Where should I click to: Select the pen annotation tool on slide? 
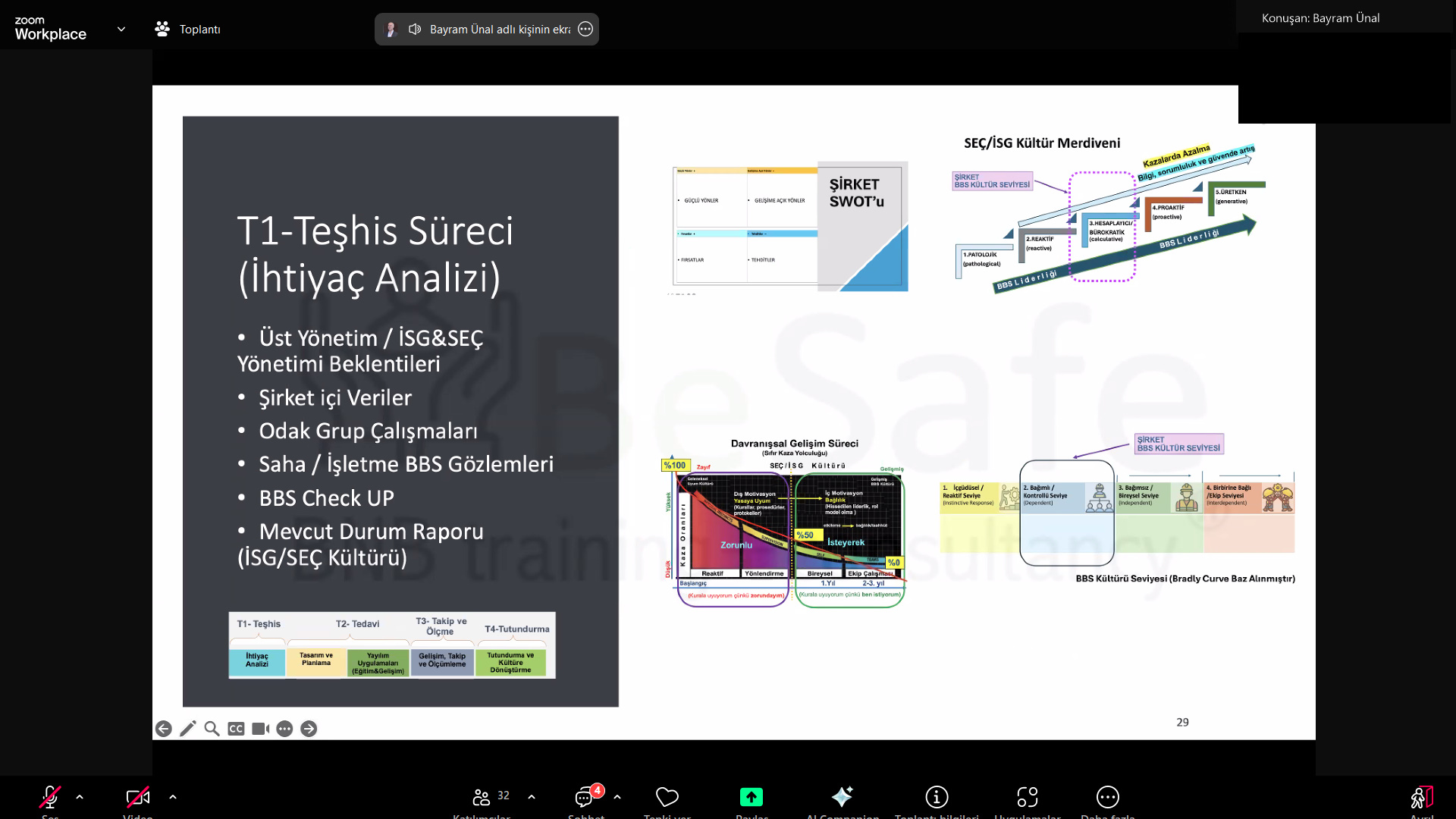click(187, 729)
